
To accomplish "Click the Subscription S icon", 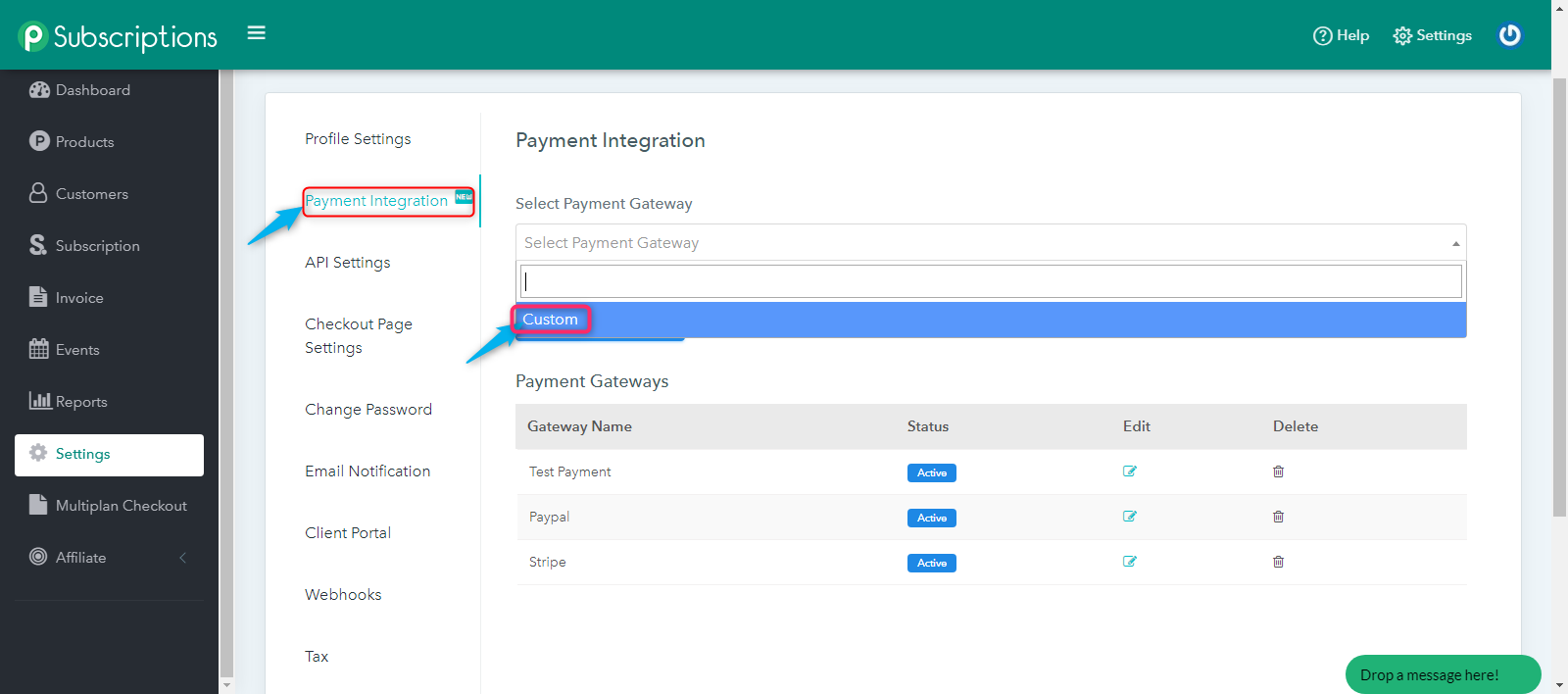I will (x=38, y=245).
